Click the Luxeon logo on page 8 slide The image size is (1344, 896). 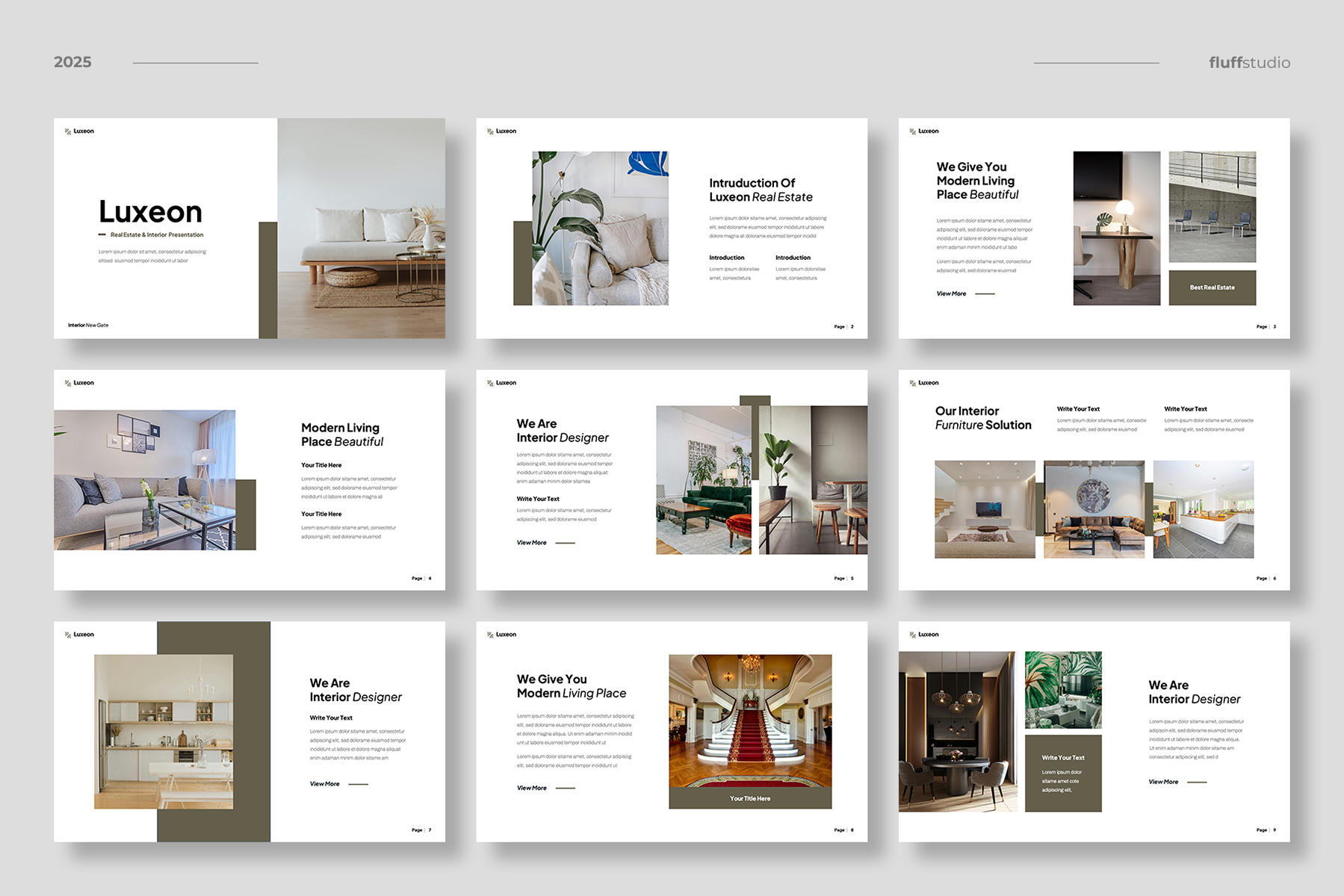(501, 635)
